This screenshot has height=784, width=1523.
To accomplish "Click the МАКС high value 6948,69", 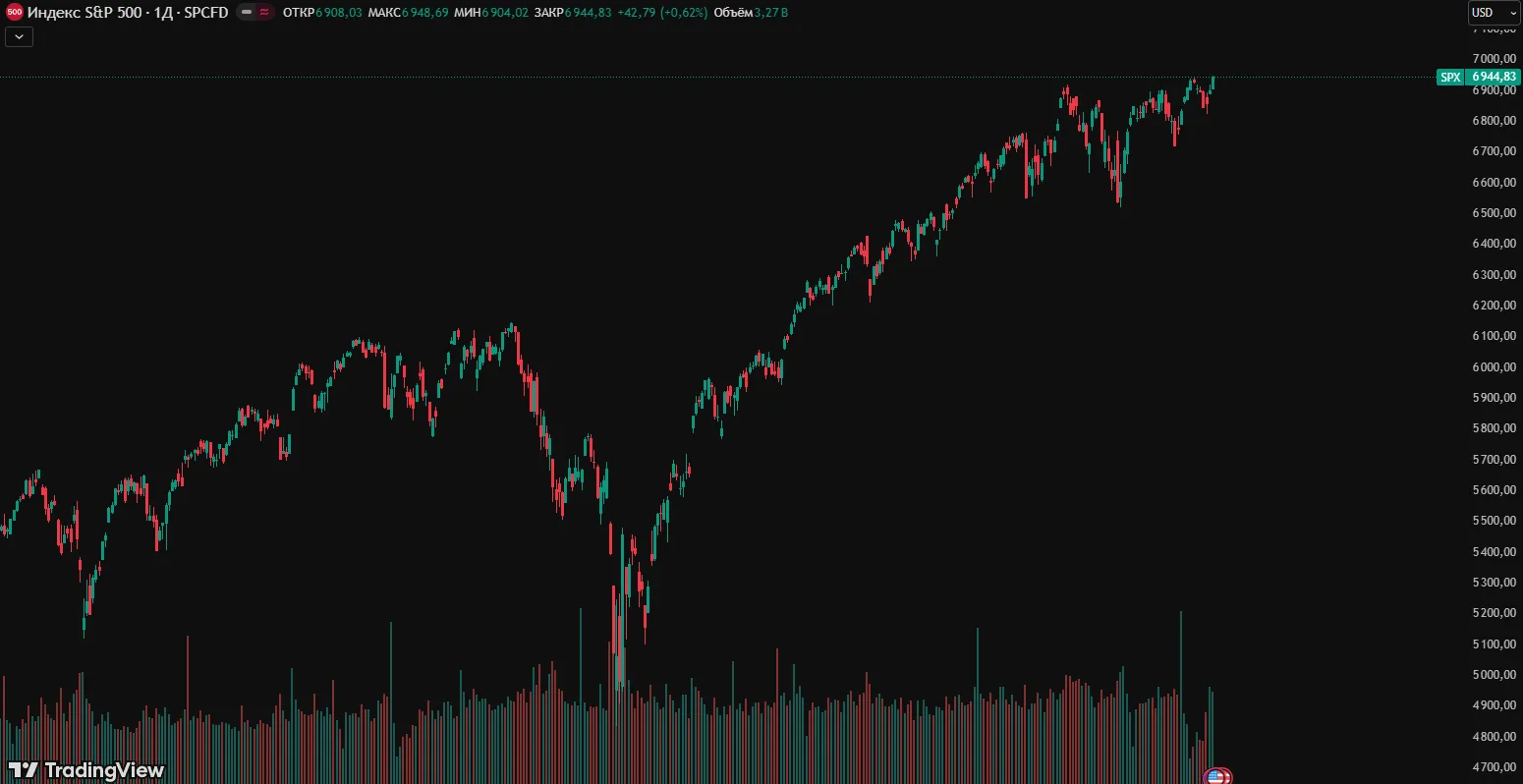I will pos(425,13).
